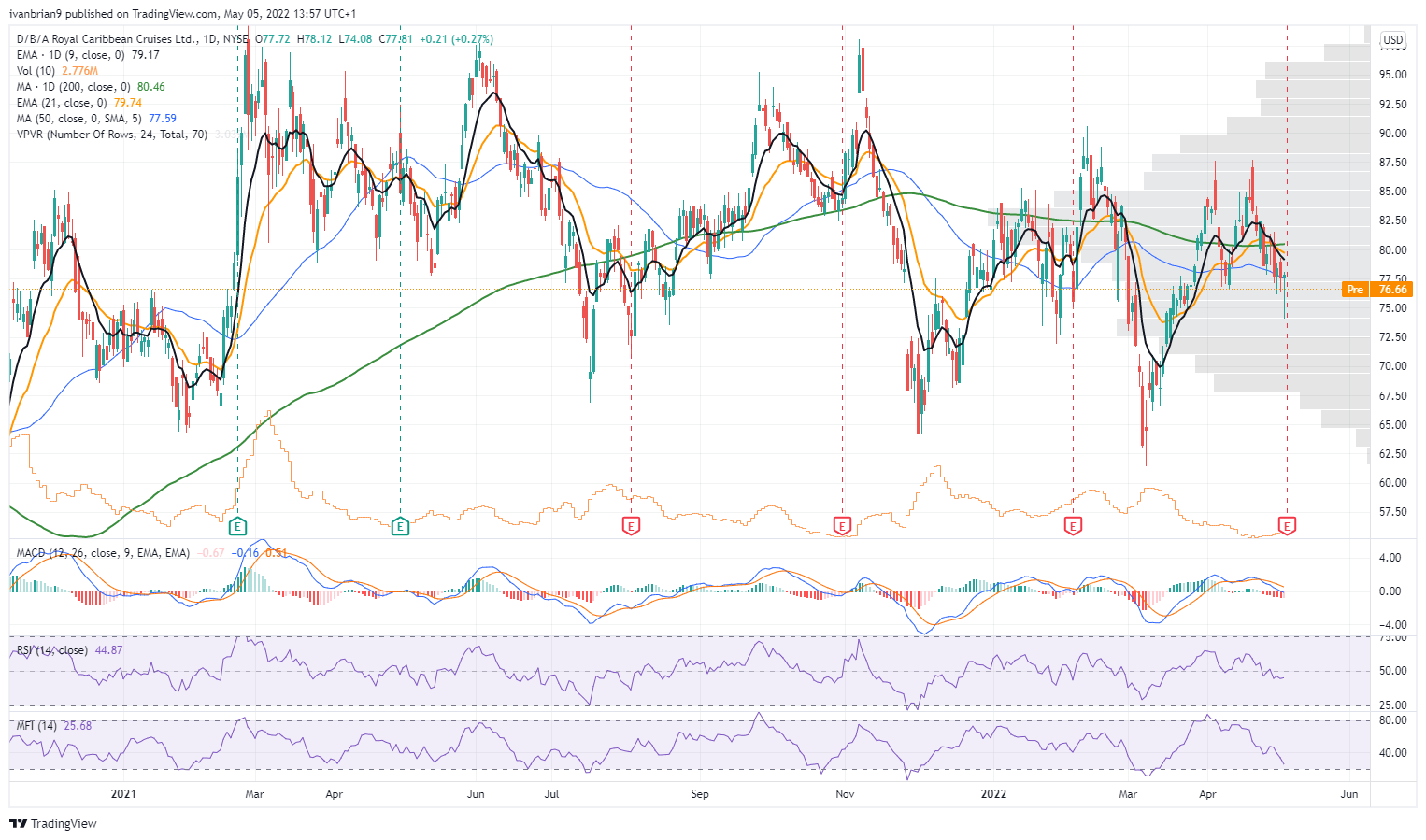Click the teal earnings 'E' marker below March 2021
The width and height of the screenshot is (1426, 840).
tap(238, 526)
